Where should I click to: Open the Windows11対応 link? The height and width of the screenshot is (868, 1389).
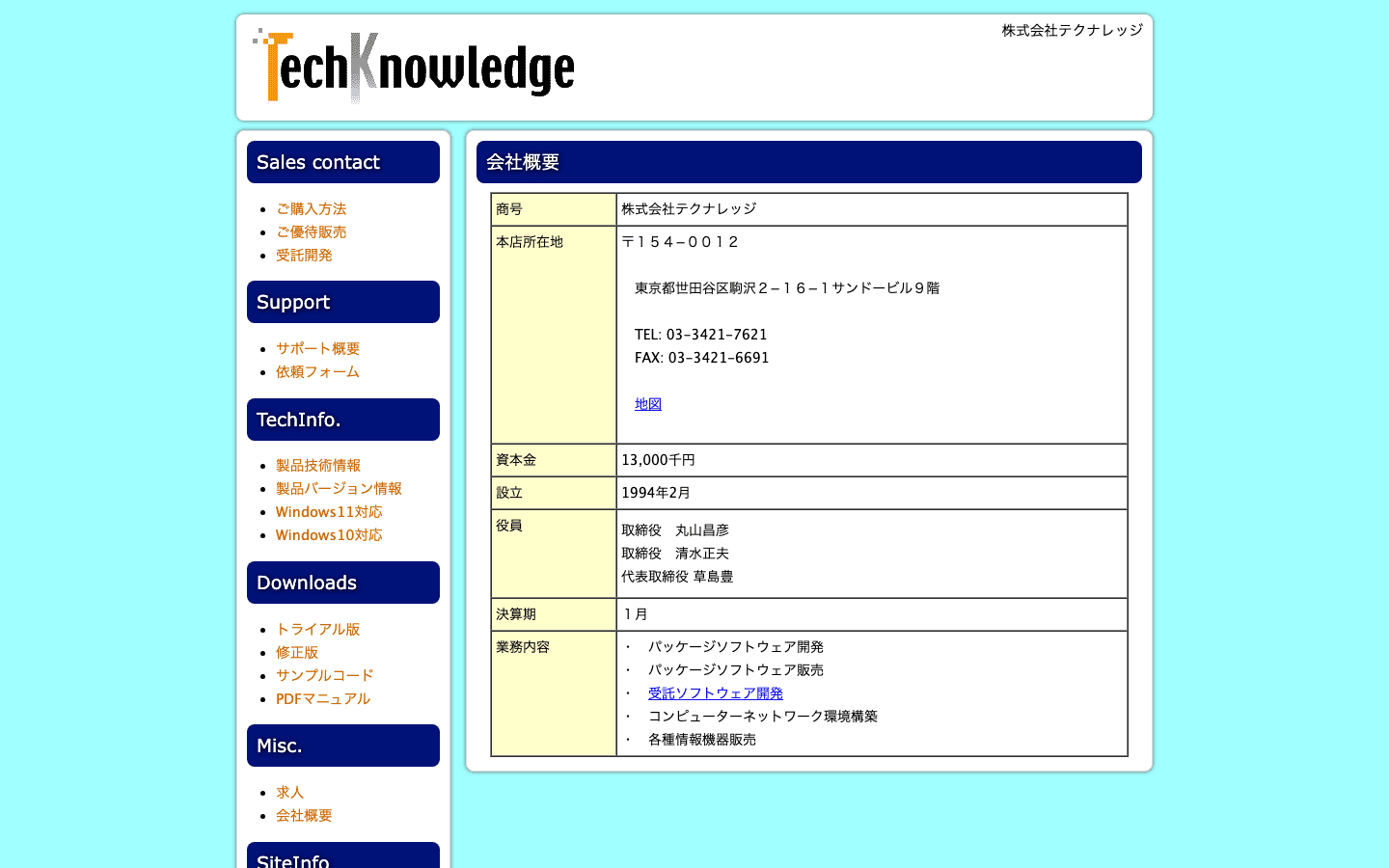pyautogui.click(x=329, y=511)
